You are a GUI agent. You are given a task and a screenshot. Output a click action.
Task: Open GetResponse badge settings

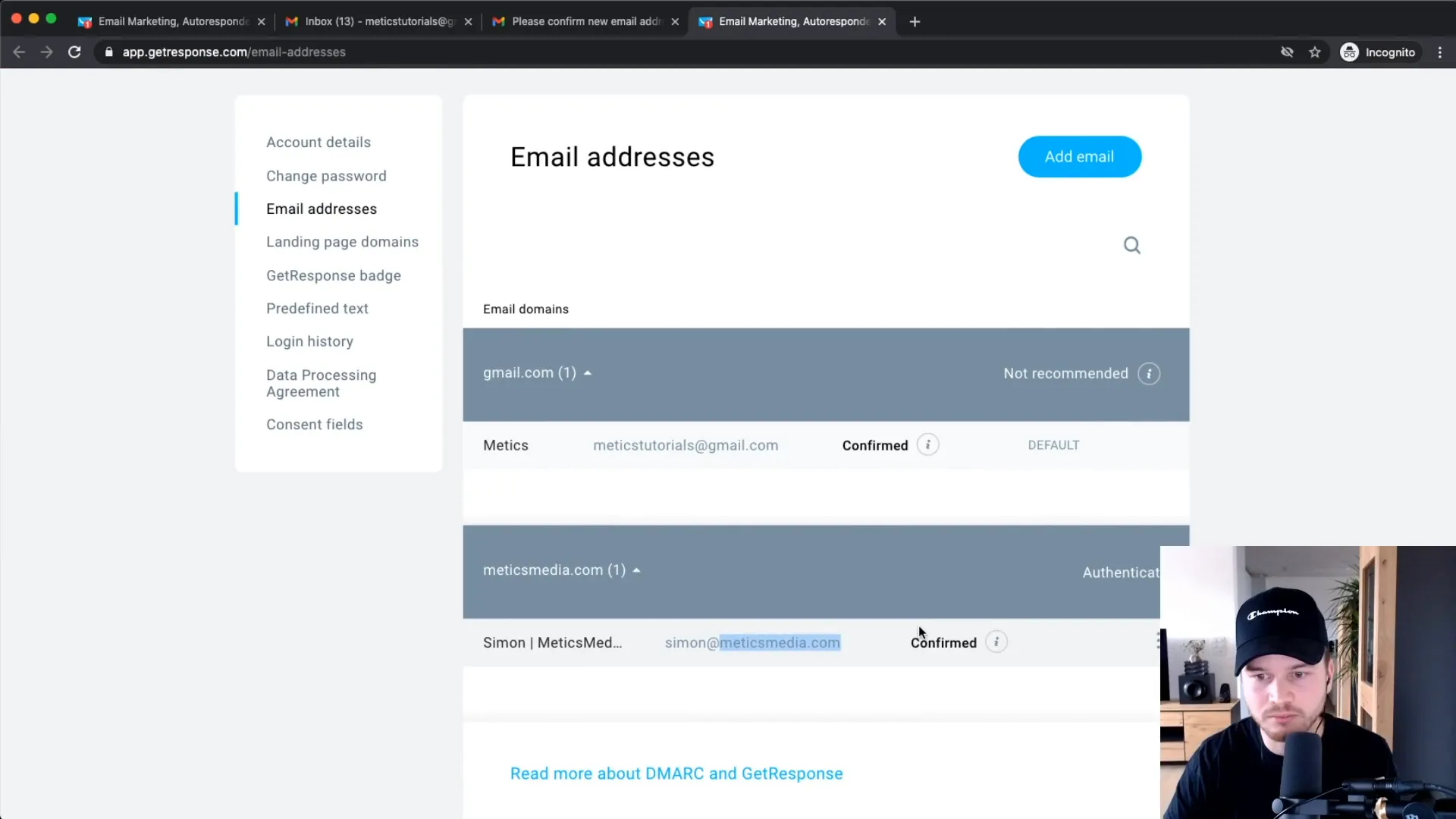click(x=334, y=276)
